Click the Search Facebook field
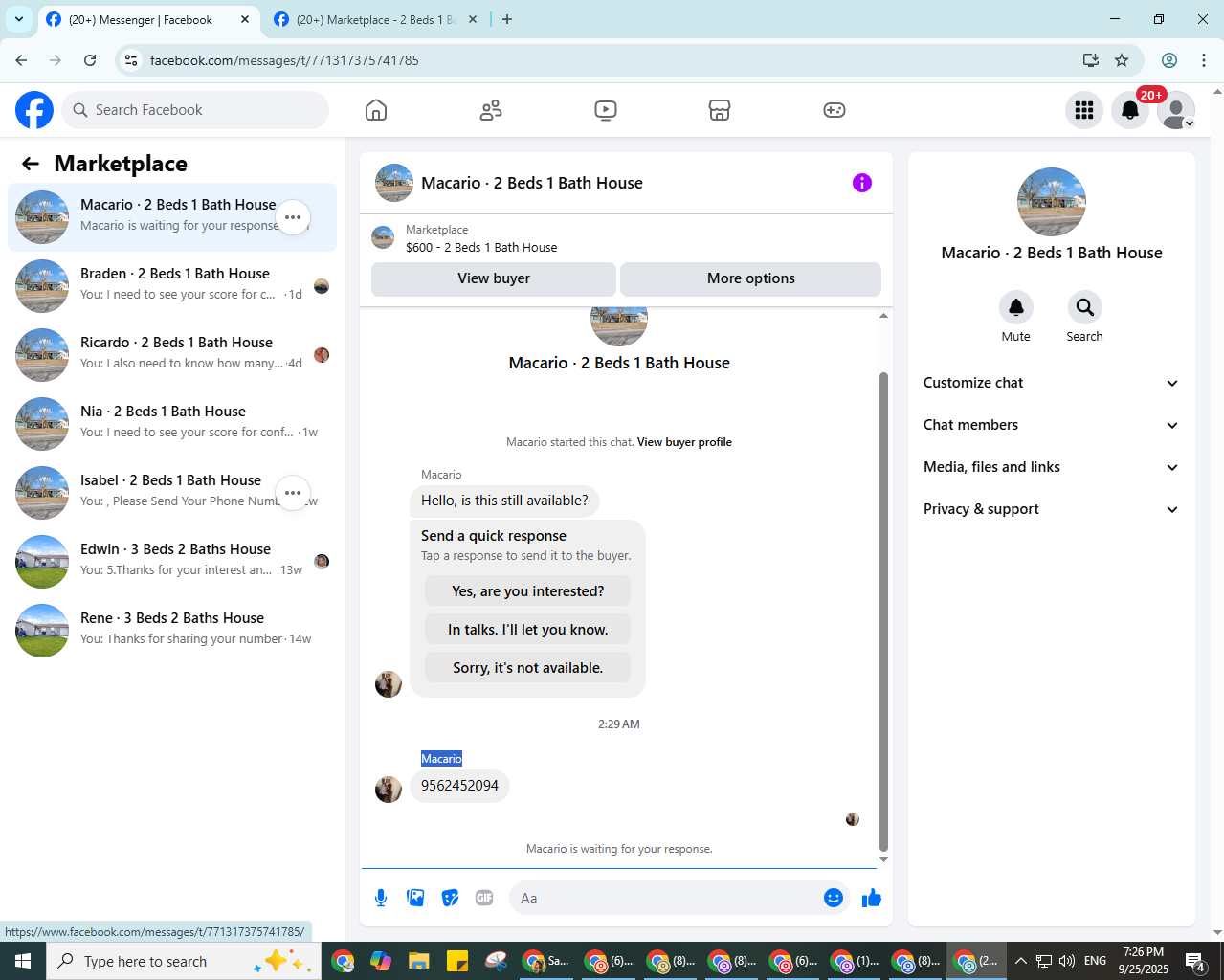Viewport: 1224px width, 980px height. (195, 110)
